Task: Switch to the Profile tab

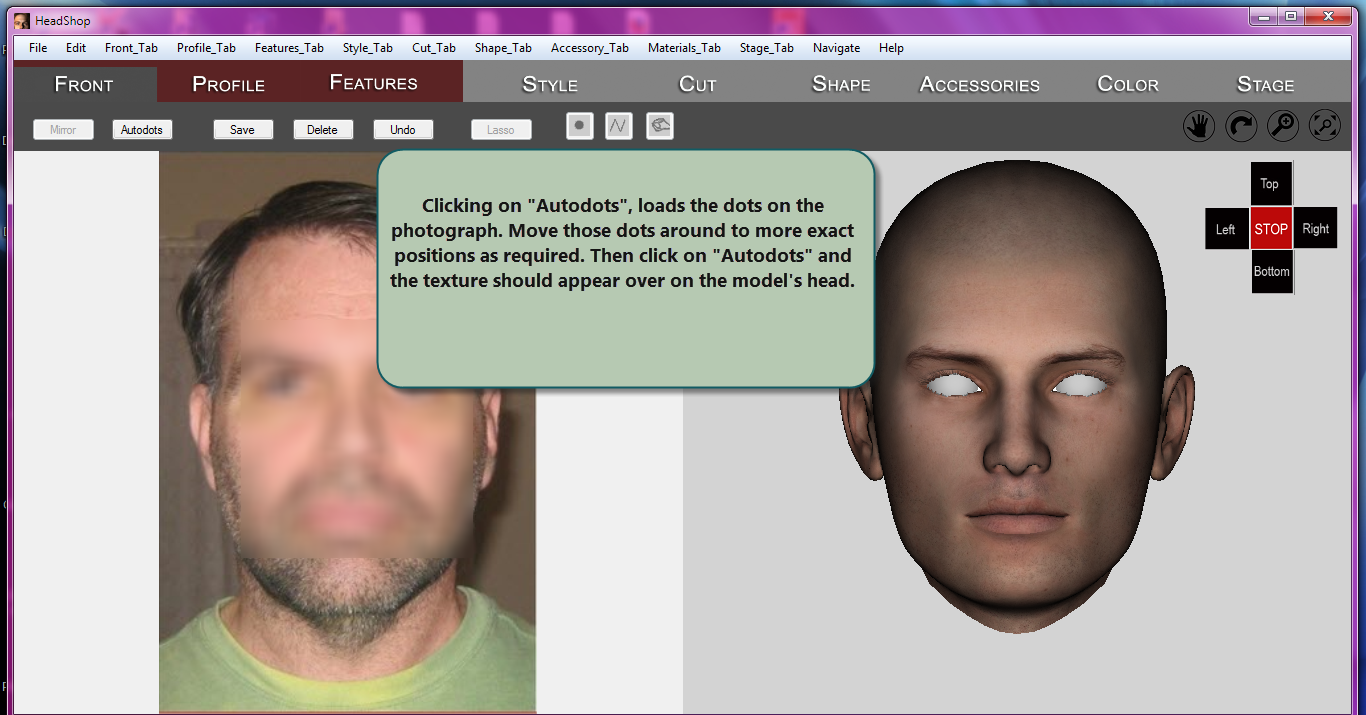Action: coord(229,84)
